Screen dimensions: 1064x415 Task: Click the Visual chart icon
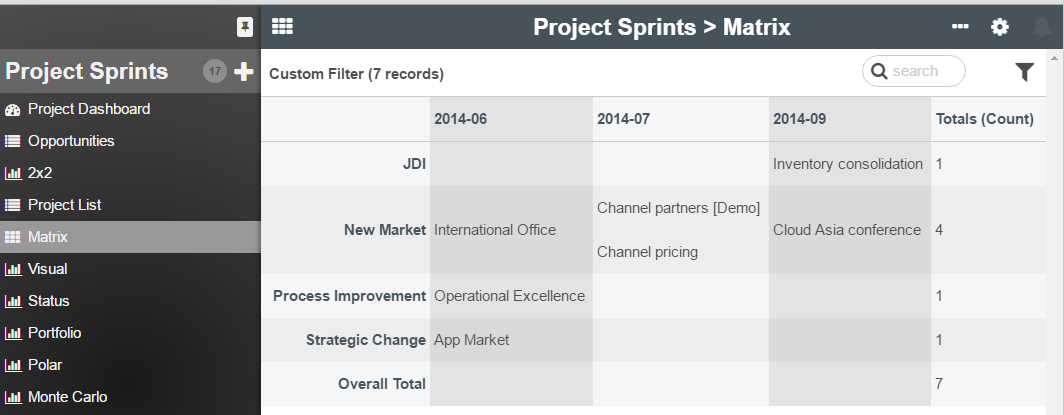click(13, 269)
